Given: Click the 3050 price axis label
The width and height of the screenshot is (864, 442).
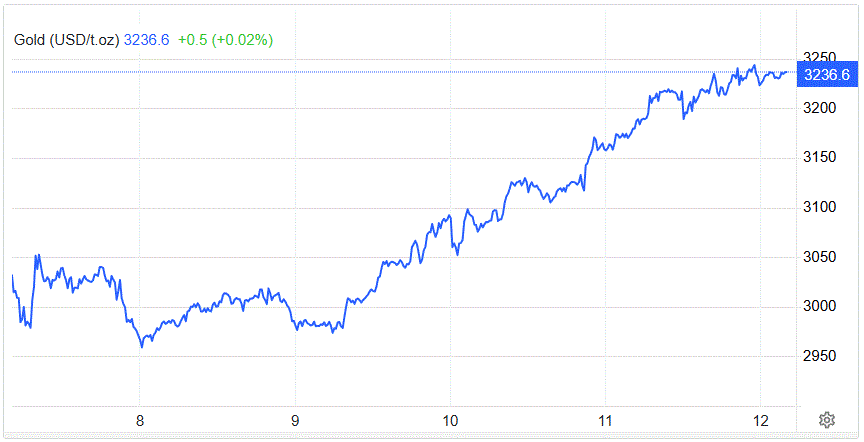Looking at the screenshot, I should (820, 257).
